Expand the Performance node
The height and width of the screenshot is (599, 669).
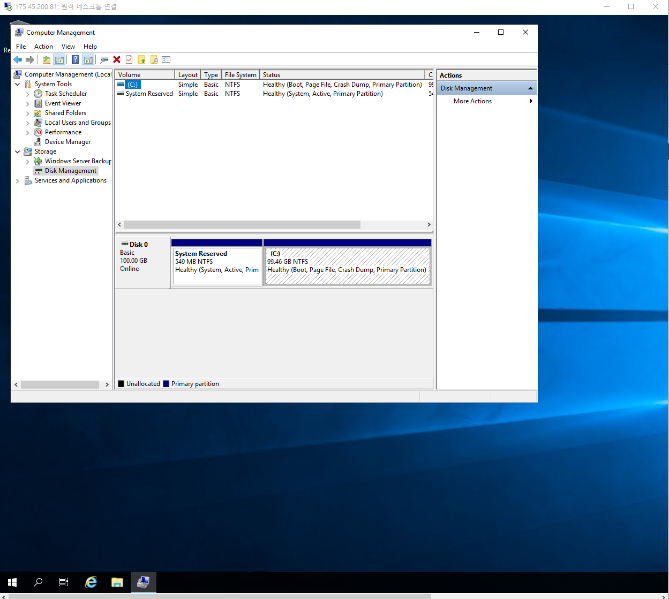(x=28, y=133)
